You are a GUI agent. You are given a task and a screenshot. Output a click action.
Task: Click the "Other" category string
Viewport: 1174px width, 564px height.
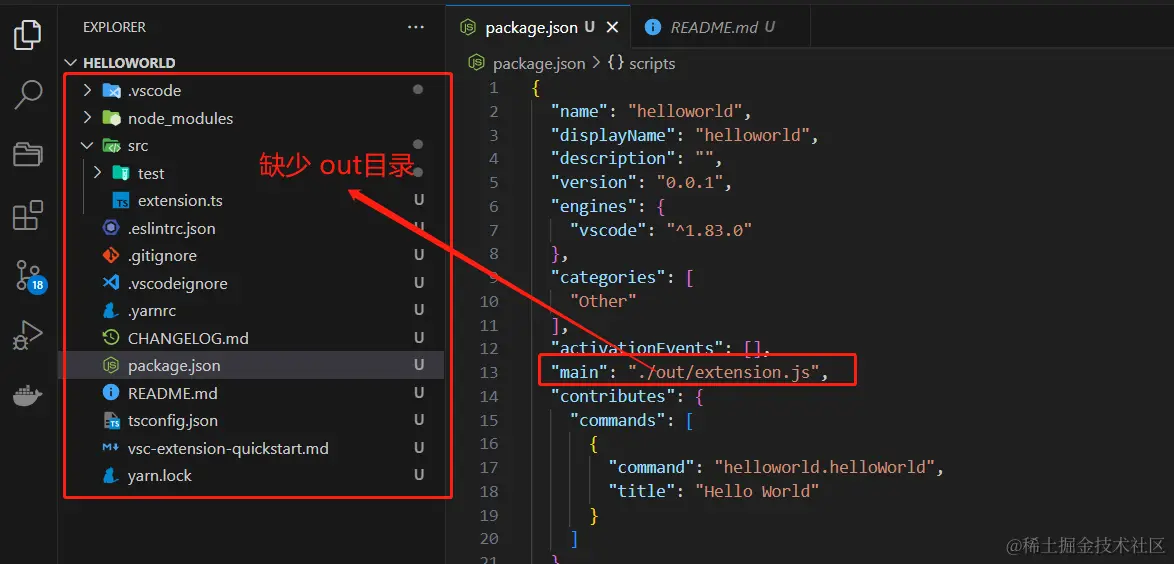click(x=603, y=301)
